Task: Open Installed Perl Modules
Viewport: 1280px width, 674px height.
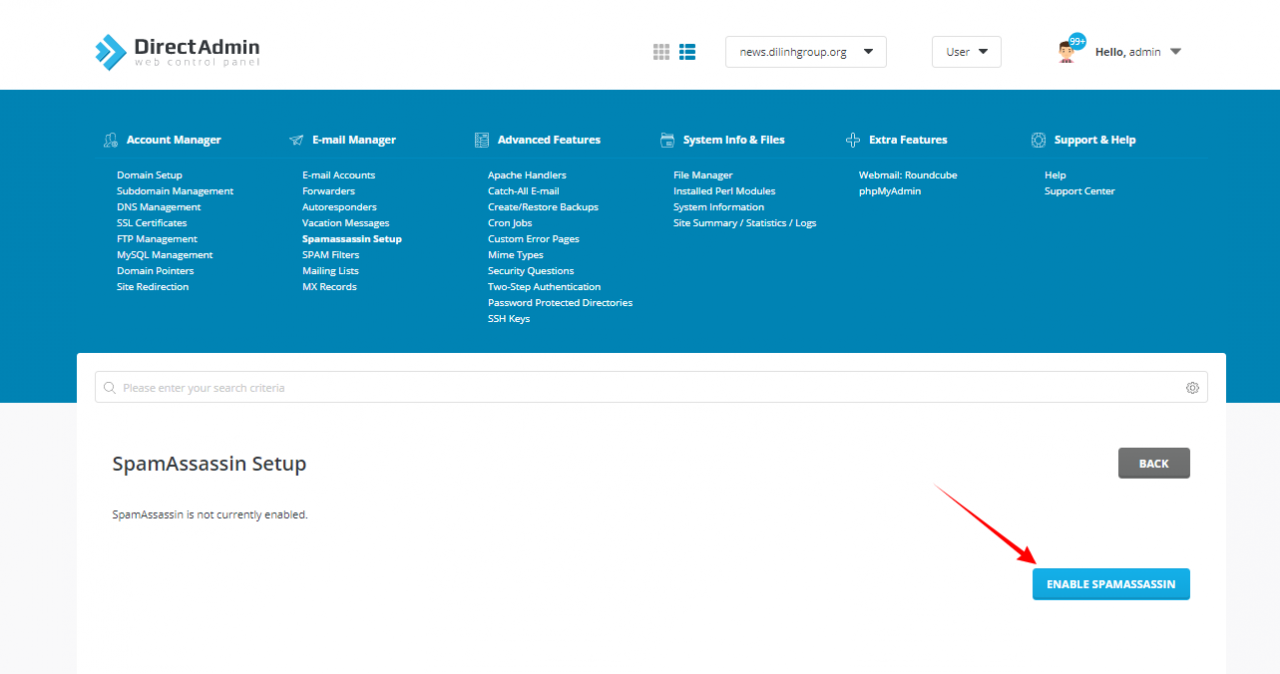Action: click(724, 191)
